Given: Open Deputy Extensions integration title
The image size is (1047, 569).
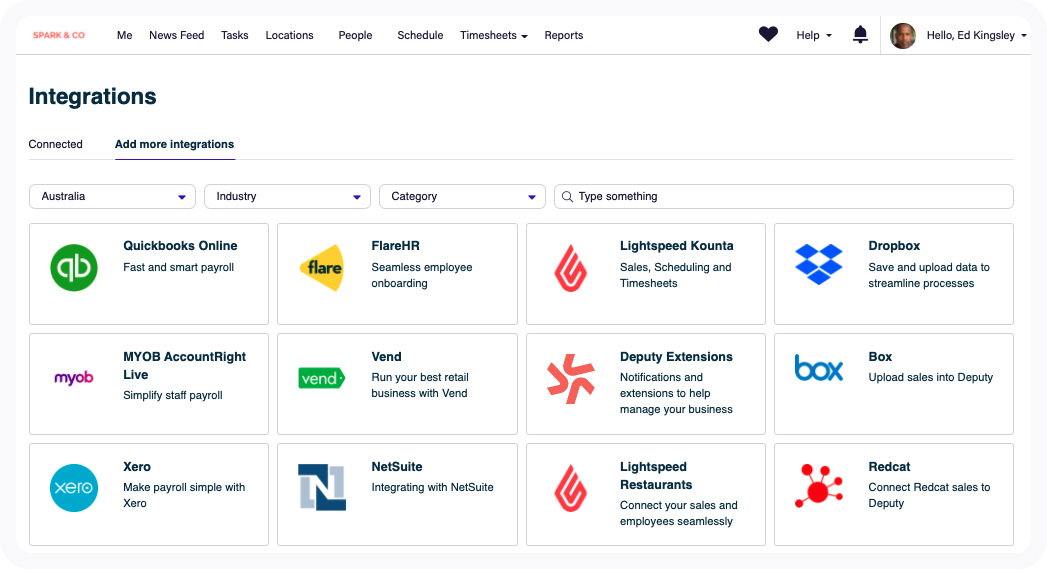Looking at the screenshot, I should pyautogui.click(x=676, y=357).
